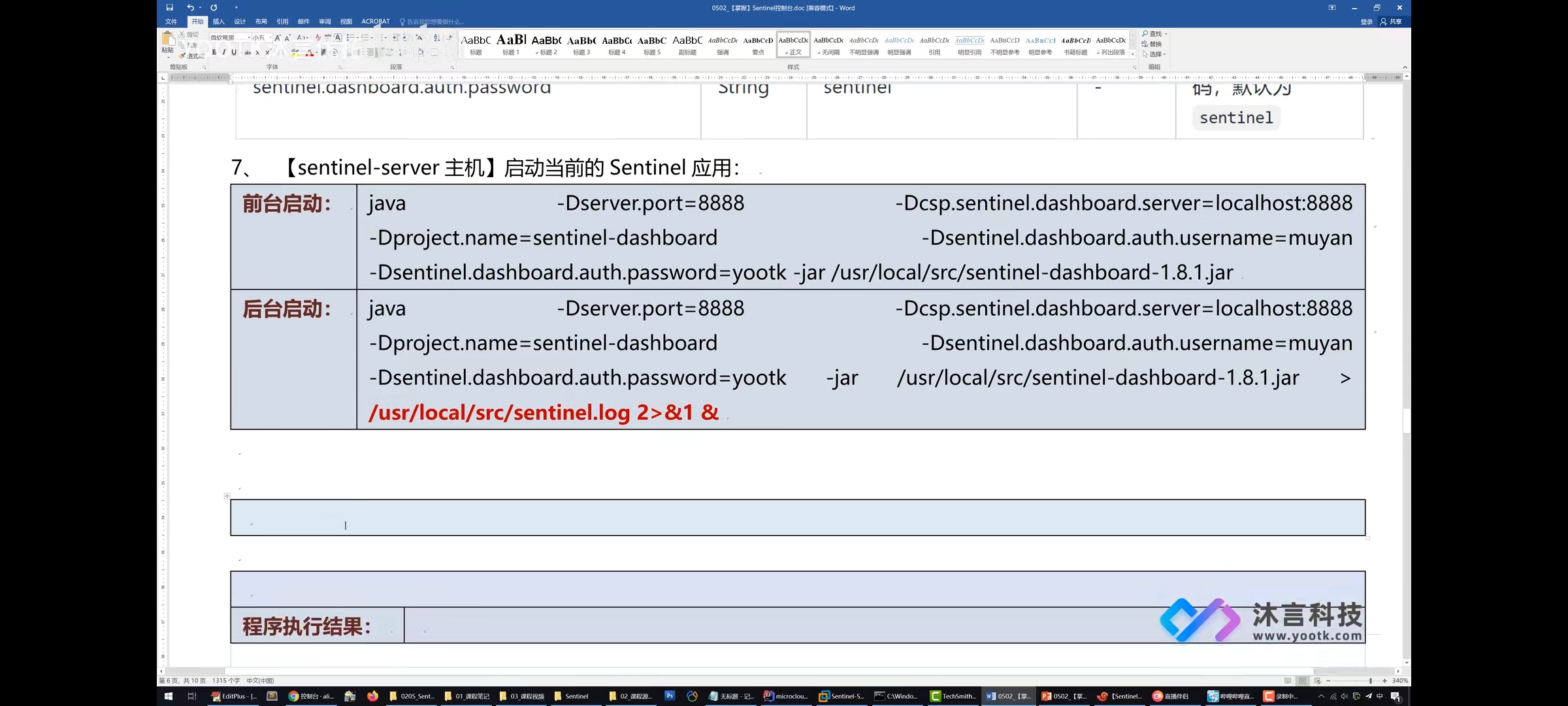Screen dimensions: 1568x706
Task: Click the text highlight color button
Action: (x=296, y=52)
